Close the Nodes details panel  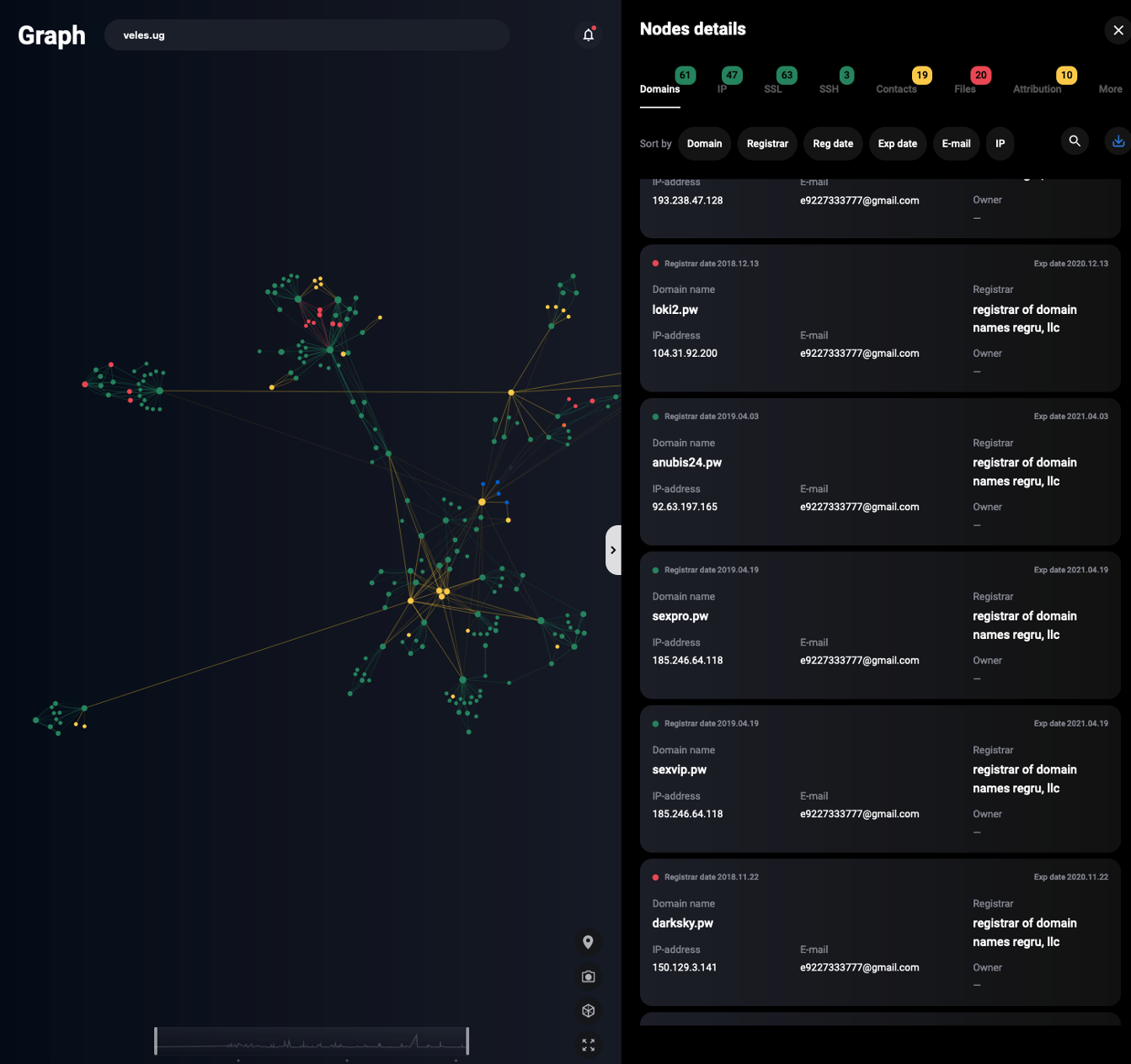[1118, 30]
